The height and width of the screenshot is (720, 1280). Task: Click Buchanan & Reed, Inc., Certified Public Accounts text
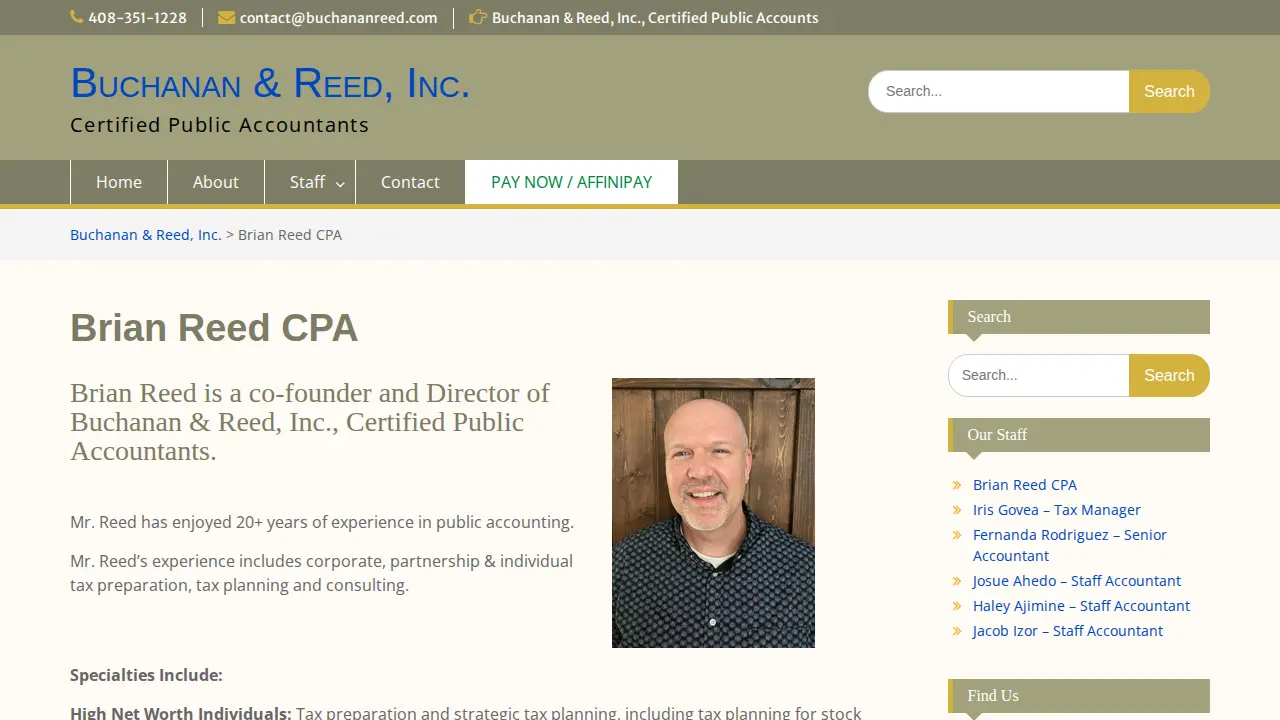point(655,17)
